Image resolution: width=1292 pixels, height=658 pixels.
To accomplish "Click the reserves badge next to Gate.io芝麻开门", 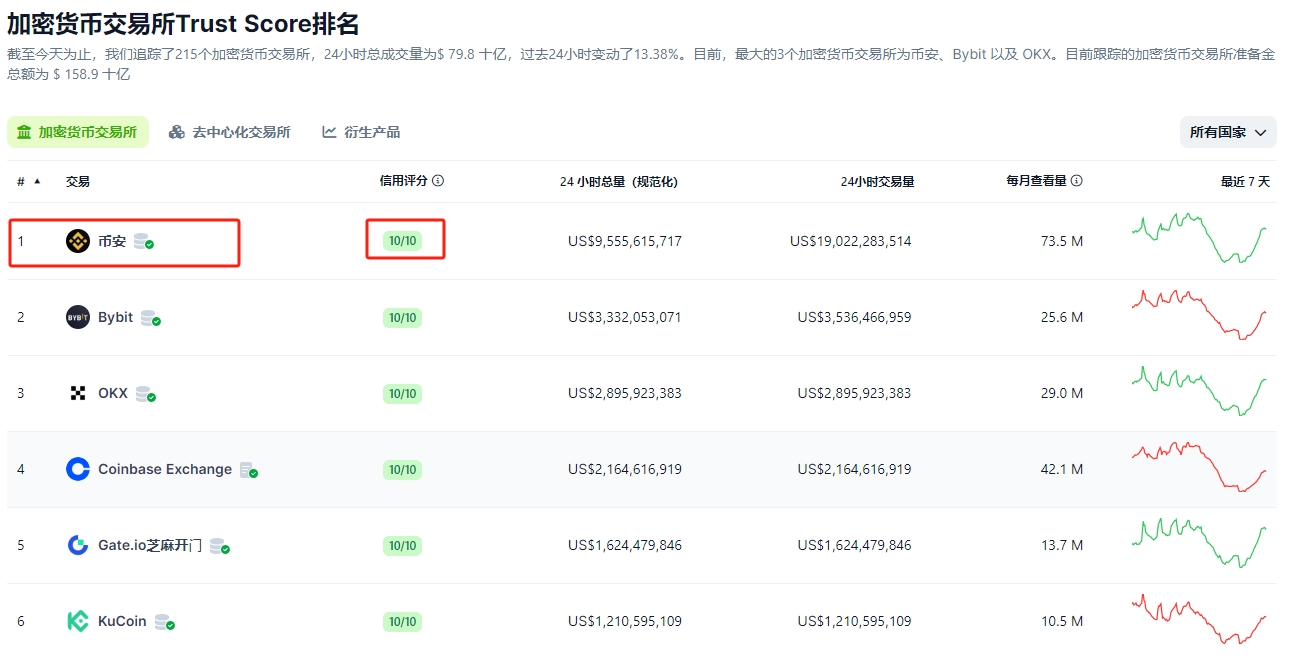I will click(220, 546).
